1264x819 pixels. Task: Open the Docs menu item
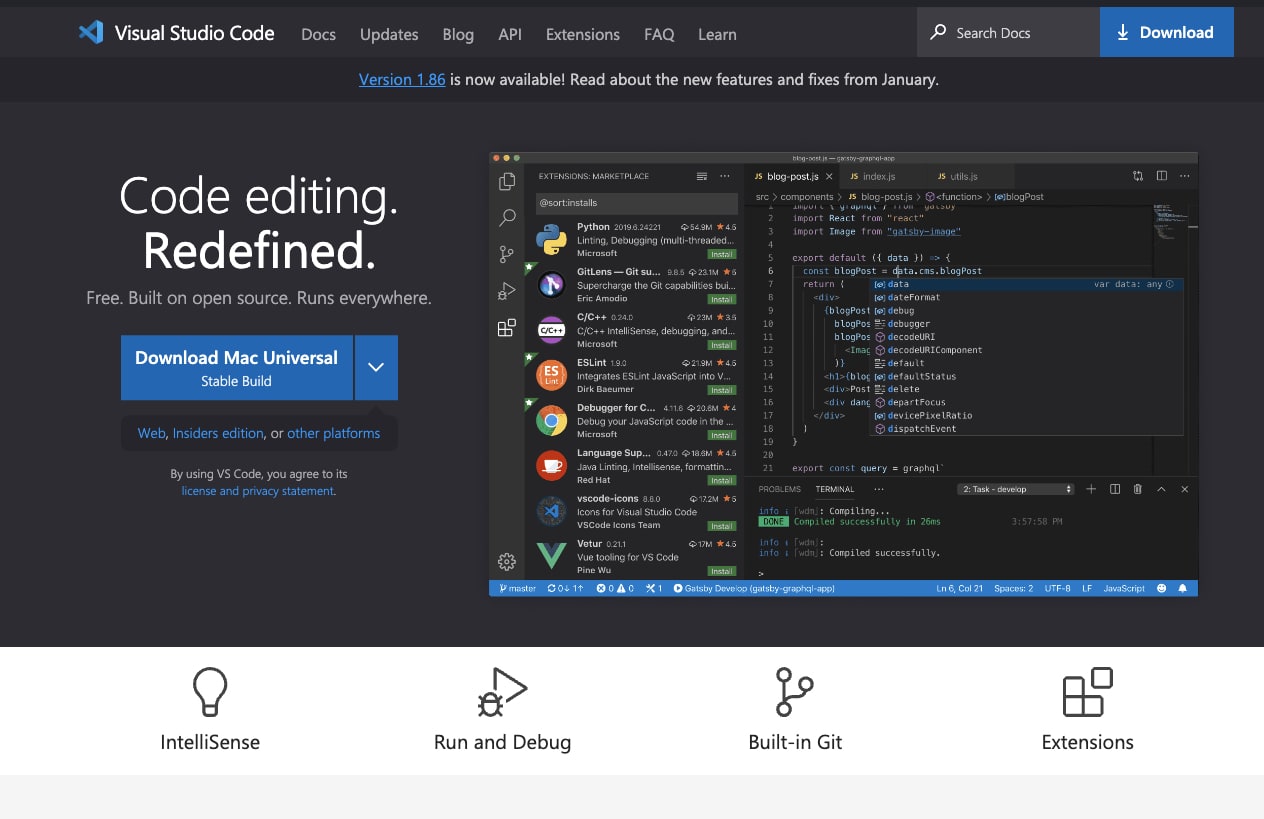[x=318, y=34]
